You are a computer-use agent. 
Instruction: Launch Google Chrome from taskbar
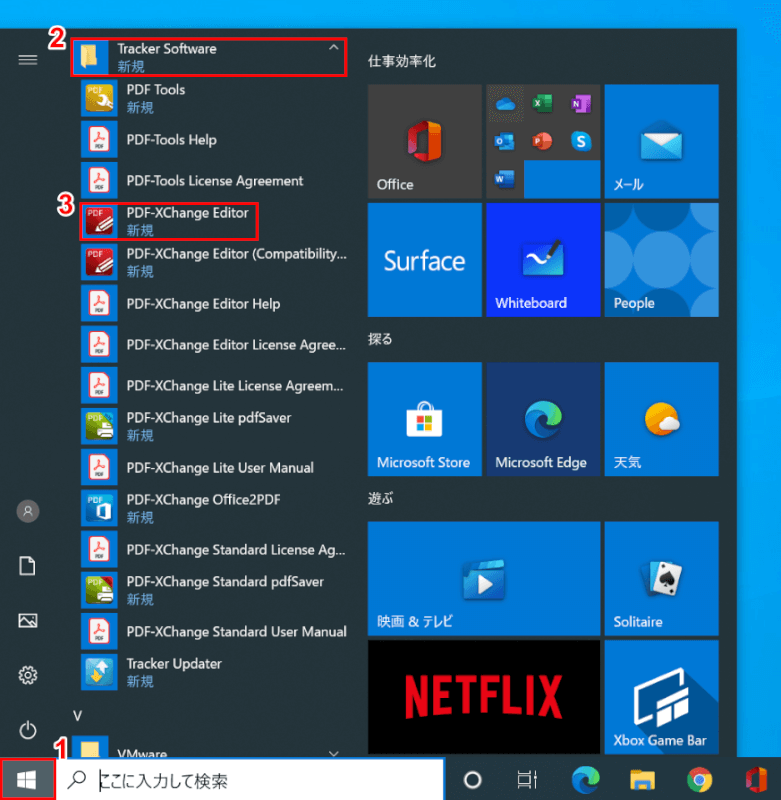click(699, 780)
